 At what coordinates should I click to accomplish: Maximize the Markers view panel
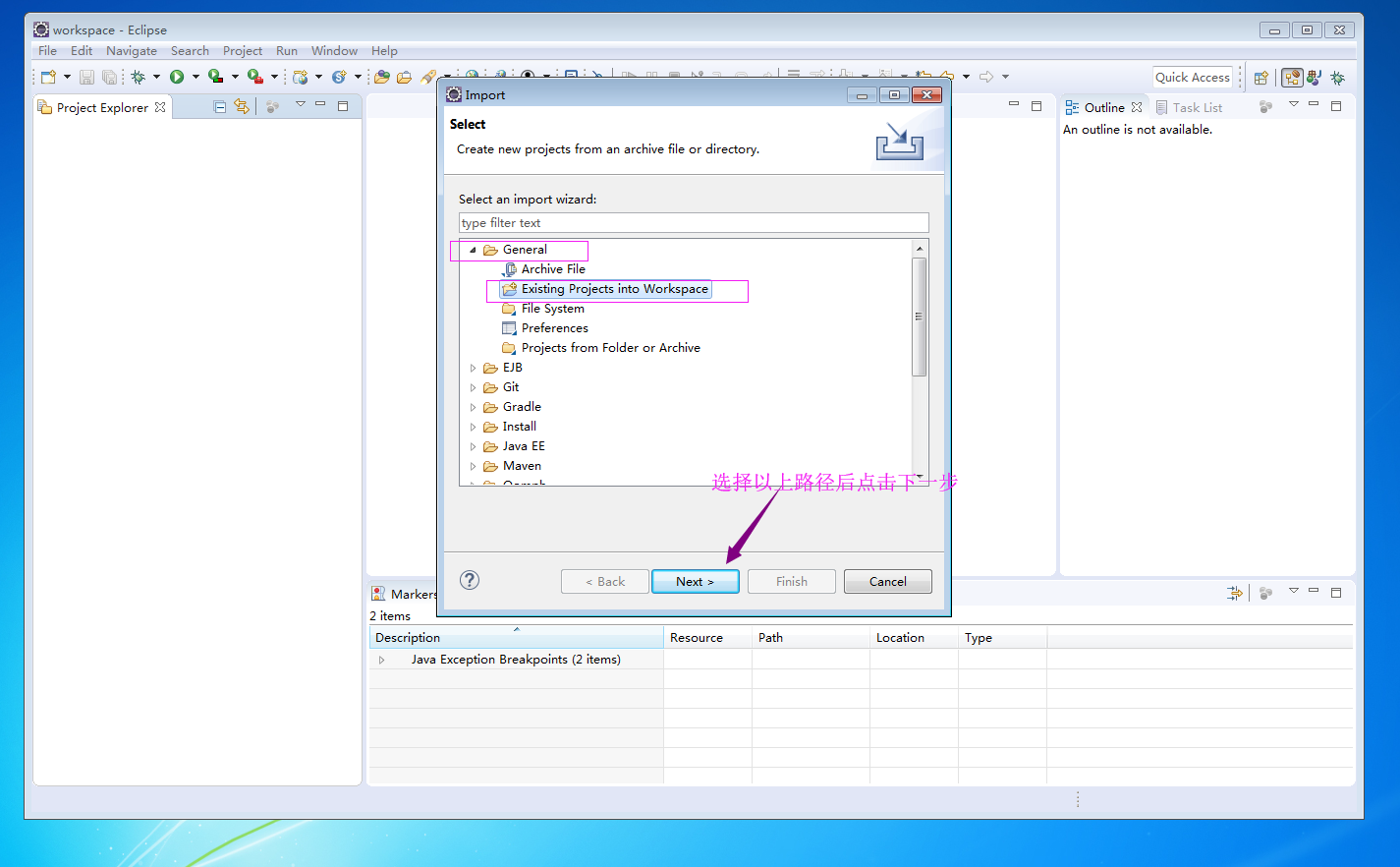click(x=1336, y=593)
